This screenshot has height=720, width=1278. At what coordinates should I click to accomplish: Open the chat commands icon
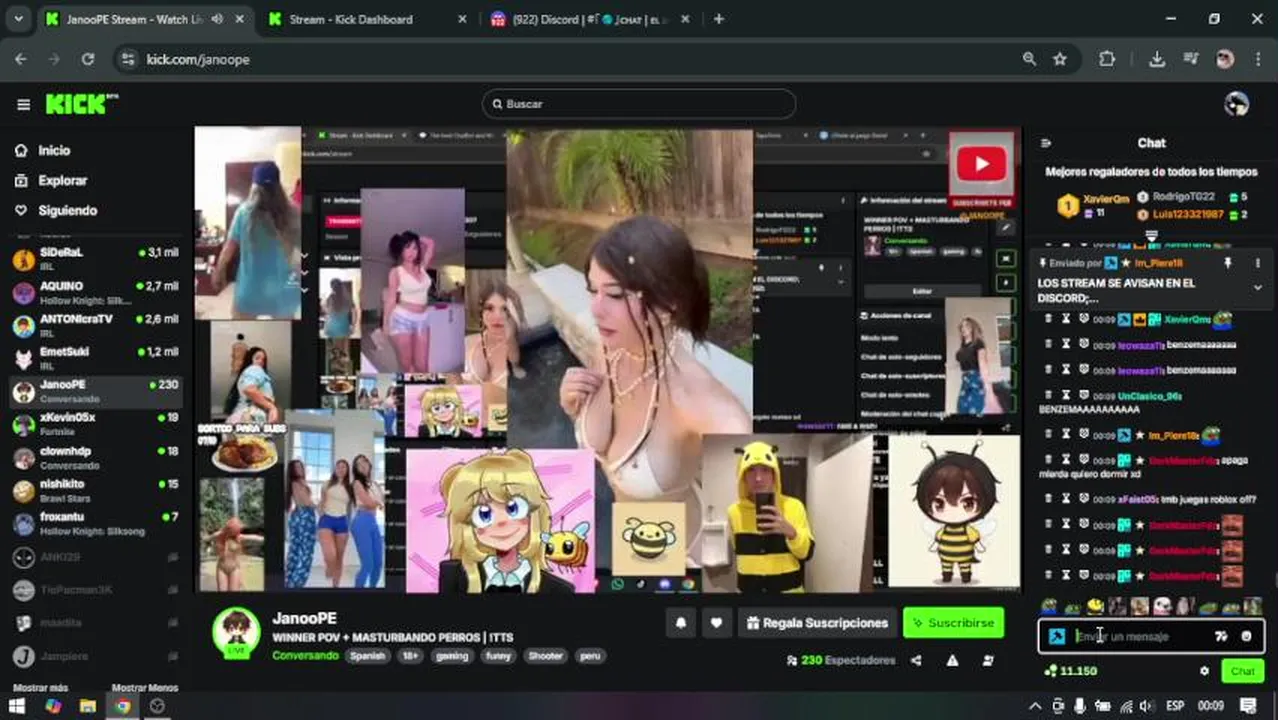[x=1220, y=636]
